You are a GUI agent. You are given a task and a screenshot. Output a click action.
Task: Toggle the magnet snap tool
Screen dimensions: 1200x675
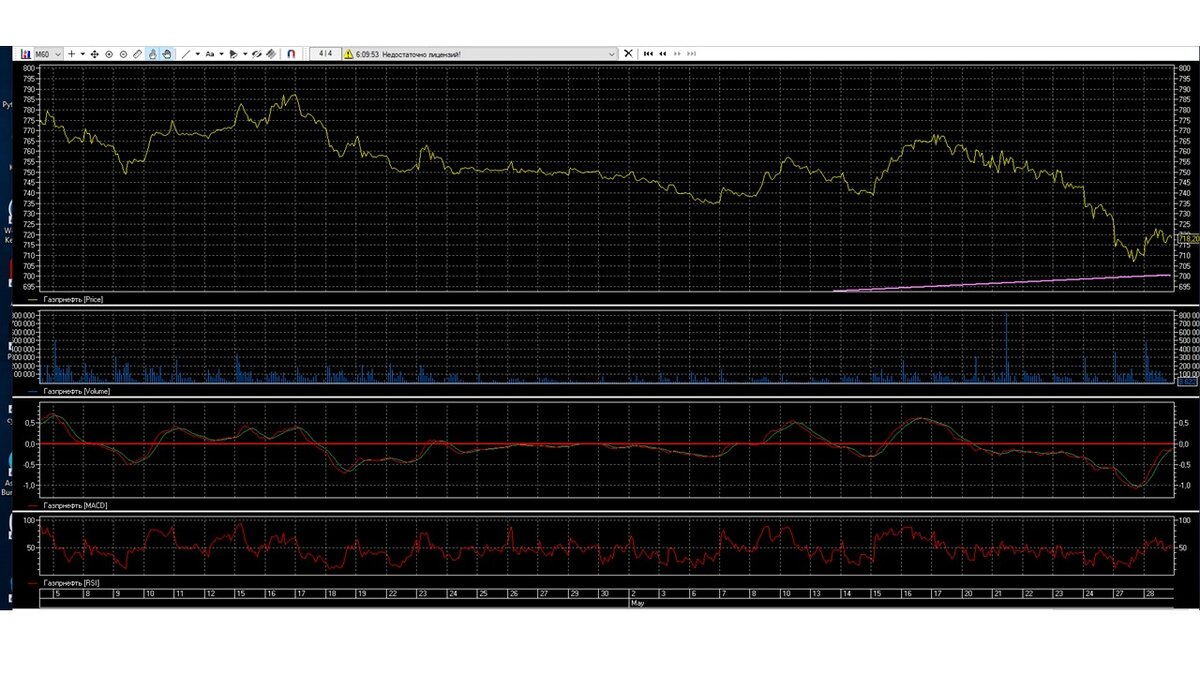292,54
